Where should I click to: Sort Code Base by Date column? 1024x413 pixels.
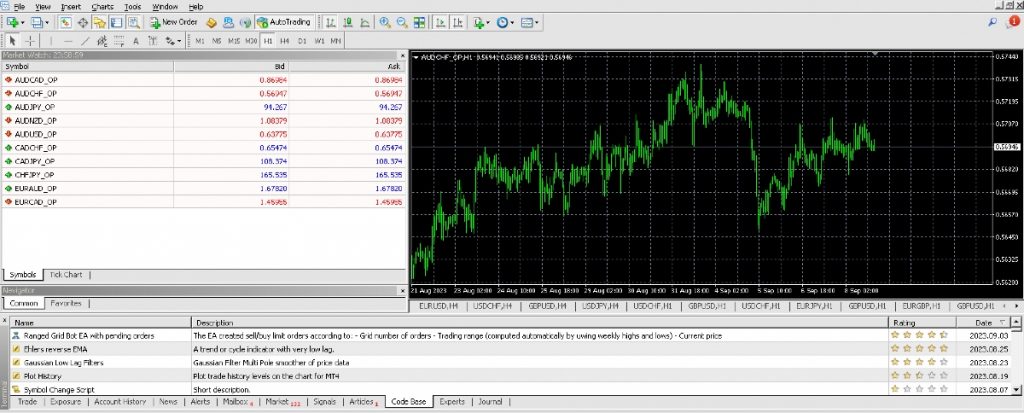982,322
